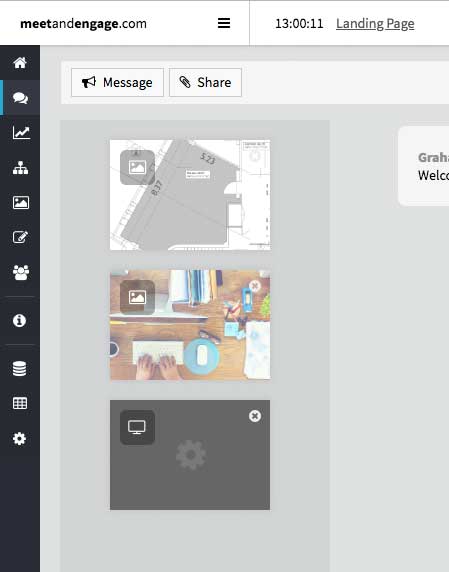Open the analytics line chart icon

point(21,132)
